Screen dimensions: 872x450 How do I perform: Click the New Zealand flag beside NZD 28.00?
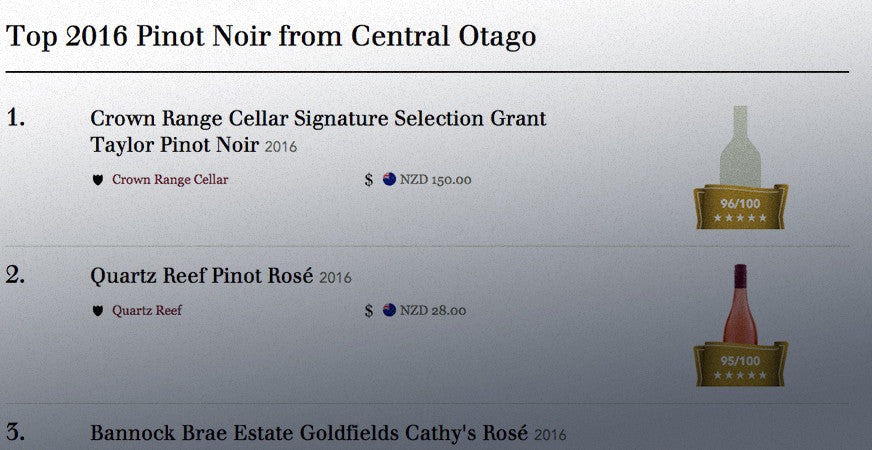[390, 311]
